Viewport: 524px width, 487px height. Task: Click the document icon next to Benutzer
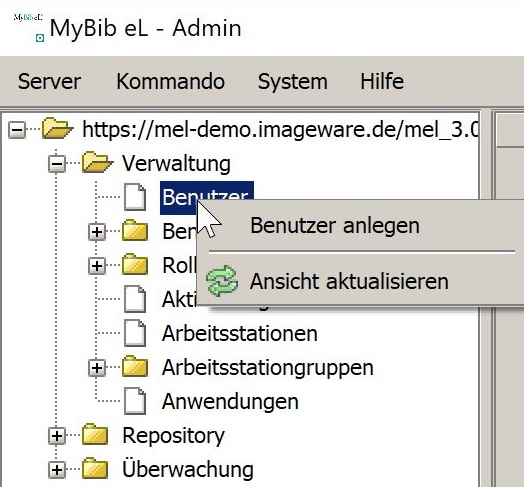[x=135, y=197]
